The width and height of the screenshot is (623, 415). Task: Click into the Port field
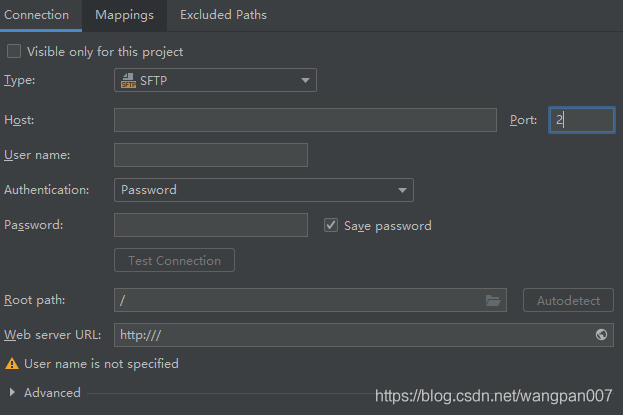(x=581, y=120)
